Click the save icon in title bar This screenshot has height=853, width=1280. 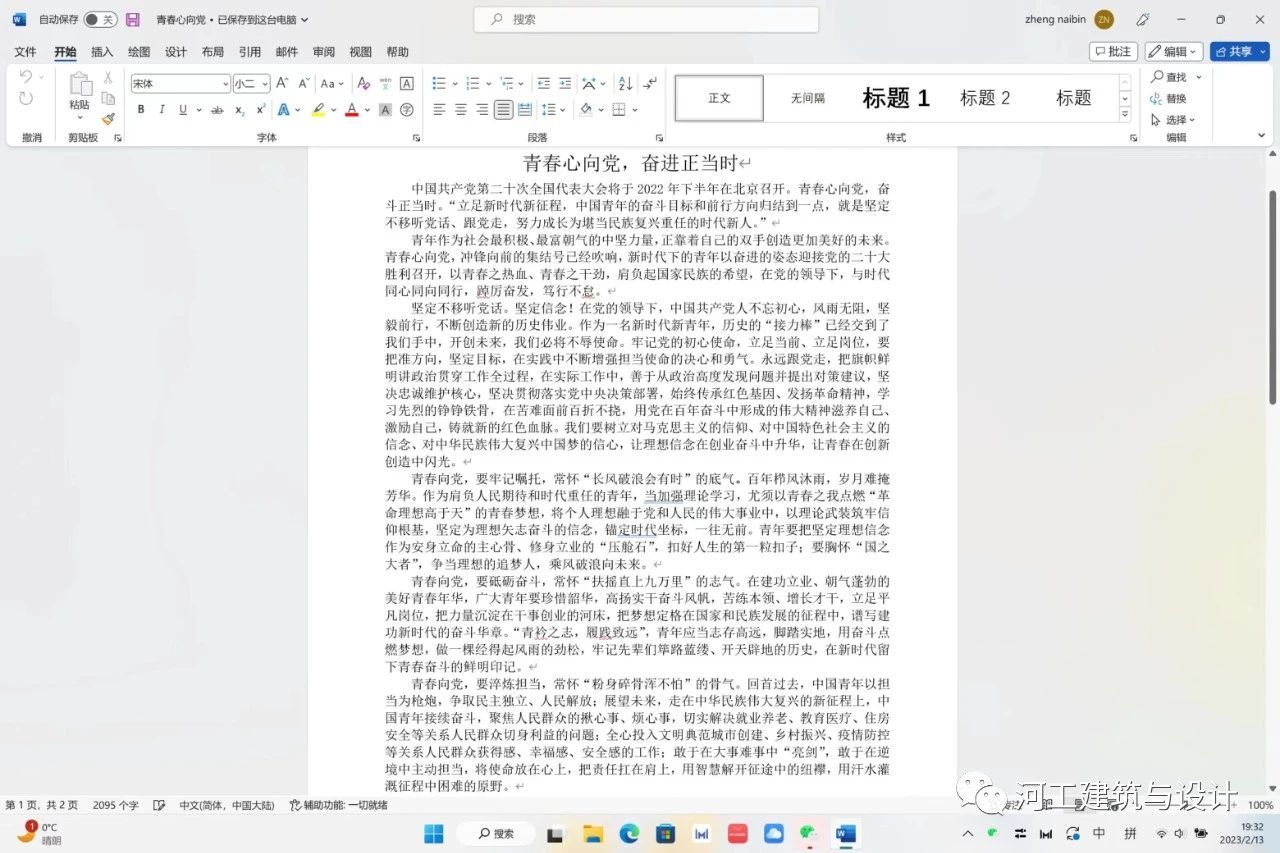pos(132,19)
